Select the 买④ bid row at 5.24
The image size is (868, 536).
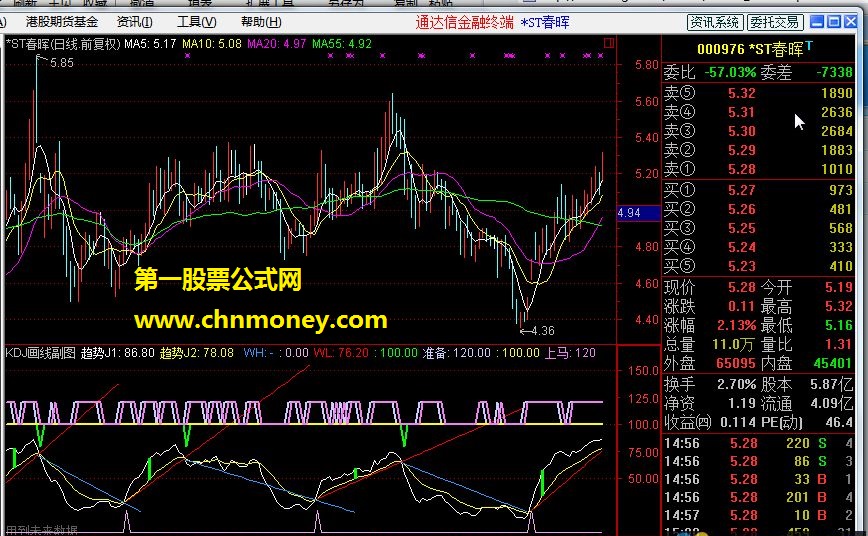point(758,247)
